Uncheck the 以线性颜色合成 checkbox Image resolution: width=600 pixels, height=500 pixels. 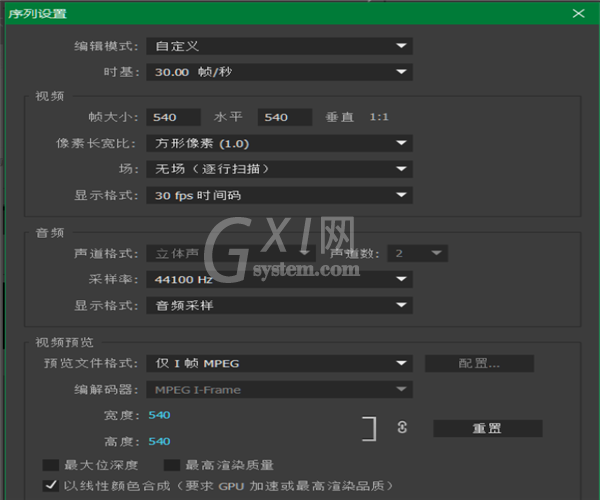pos(51,486)
